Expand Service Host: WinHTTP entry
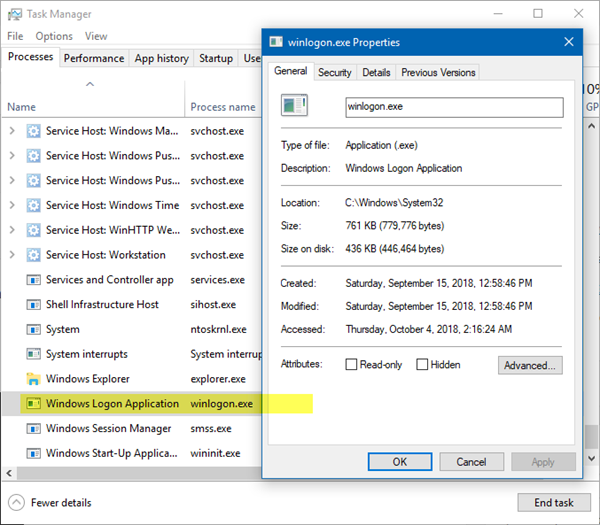This screenshot has height=525, width=600. (12, 231)
